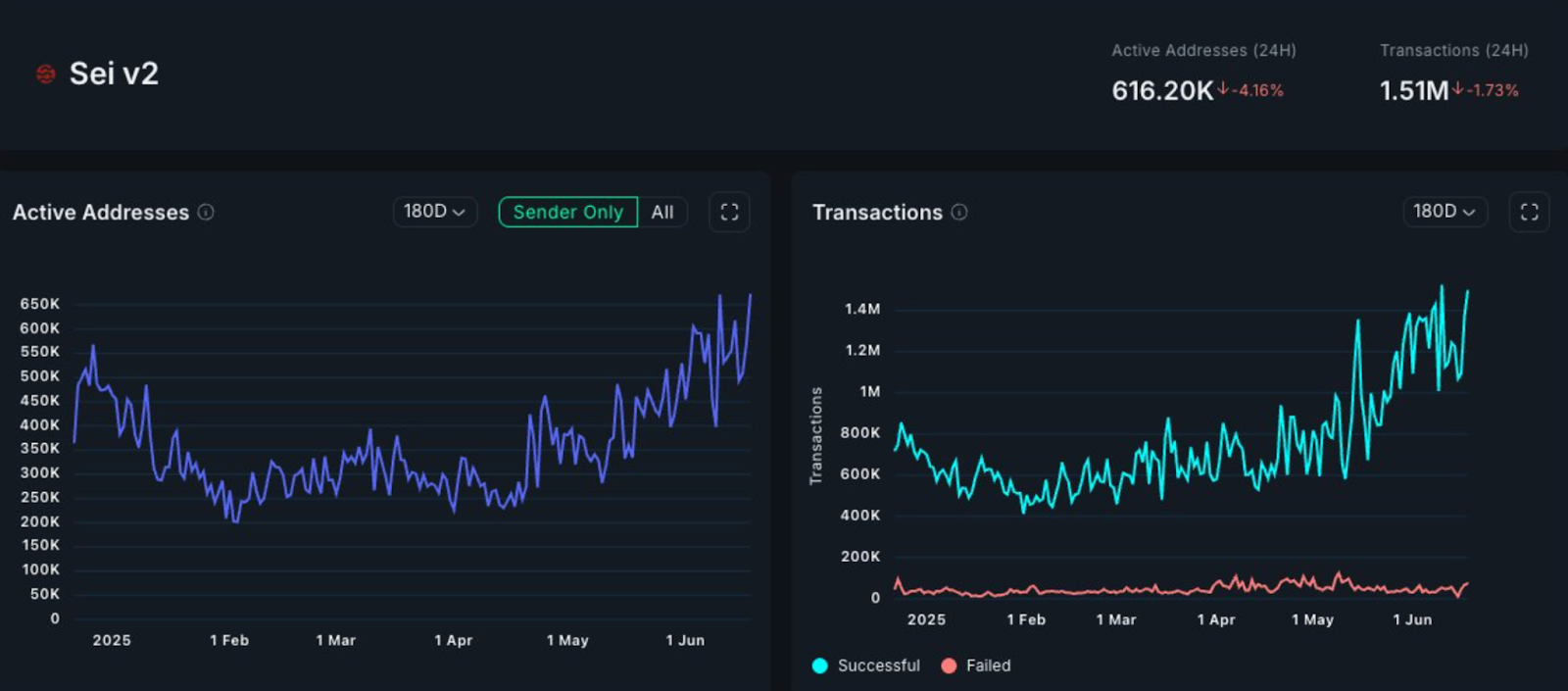Open the 180D dropdown for Active Addresses
1568x691 pixels.
(x=435, y=212)
